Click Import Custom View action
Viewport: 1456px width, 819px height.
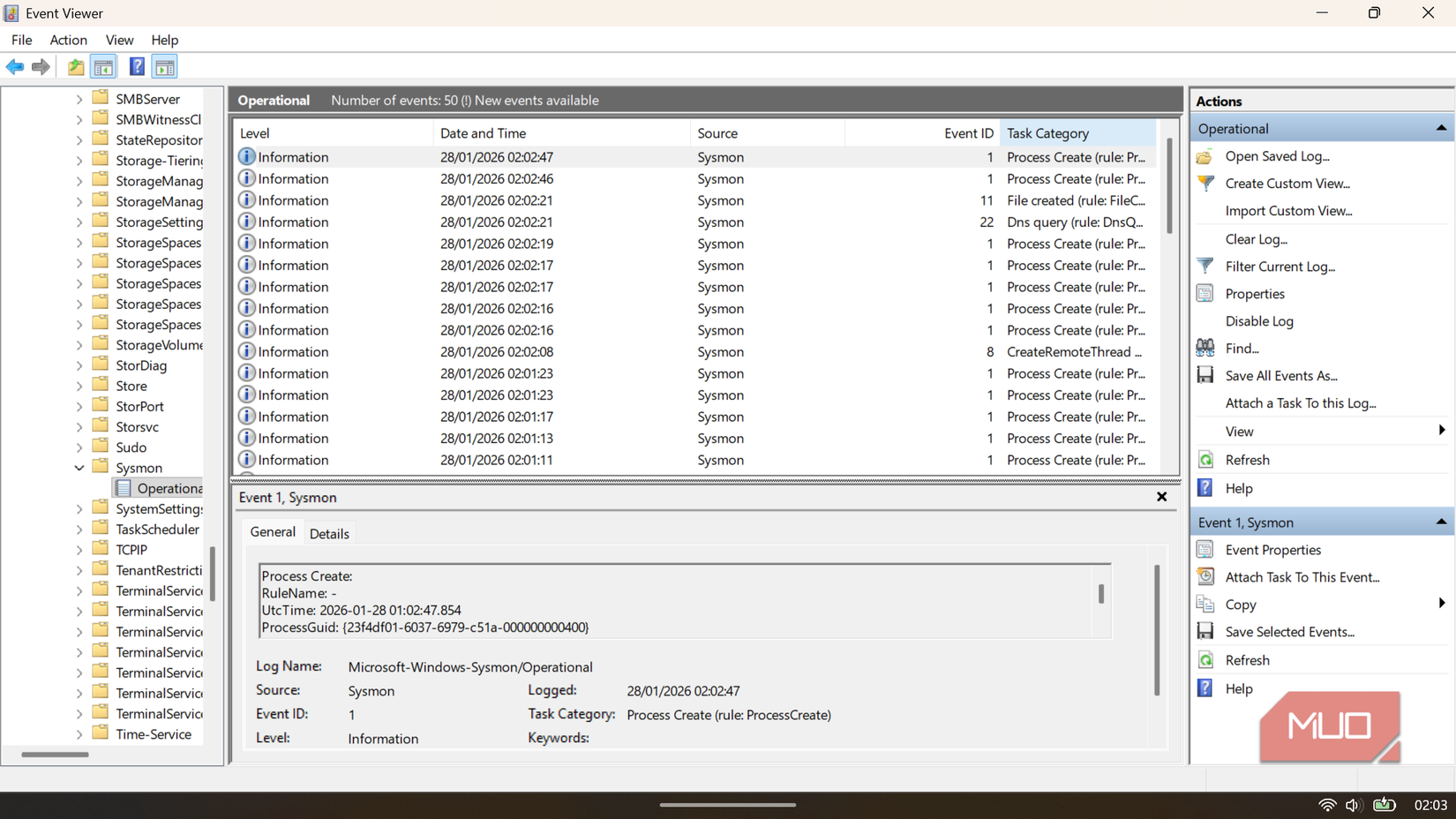1288,211
